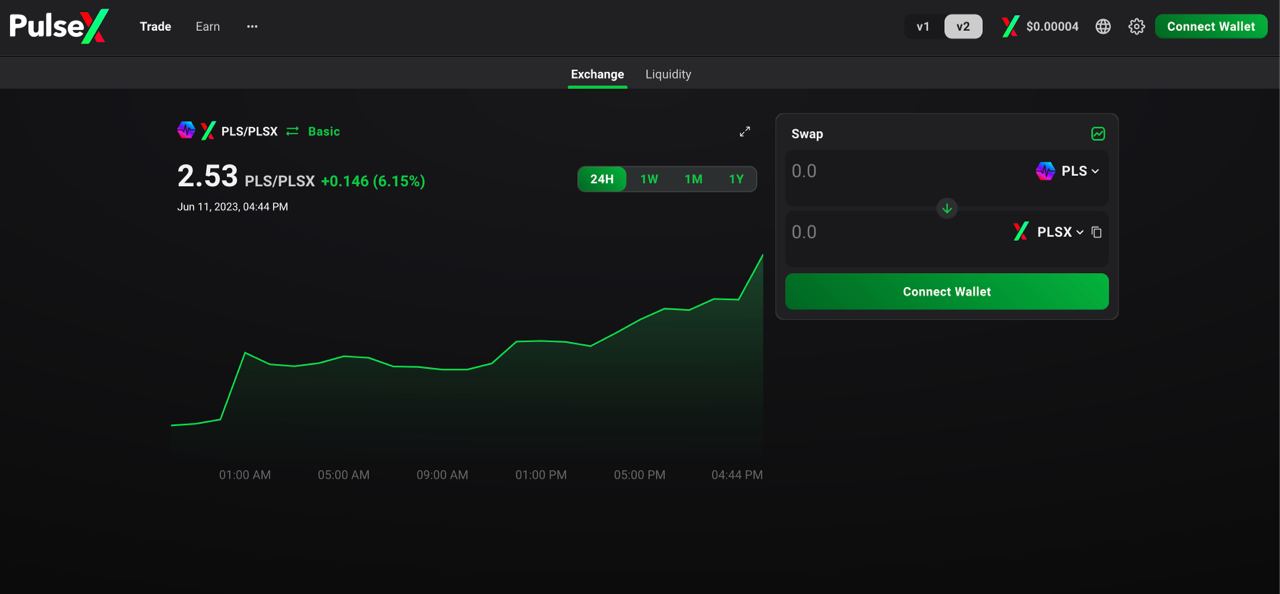This screenshot has width=1280, height=594.
Task: Click the PLS/PLSX pair title
Action: click(249, 131)
